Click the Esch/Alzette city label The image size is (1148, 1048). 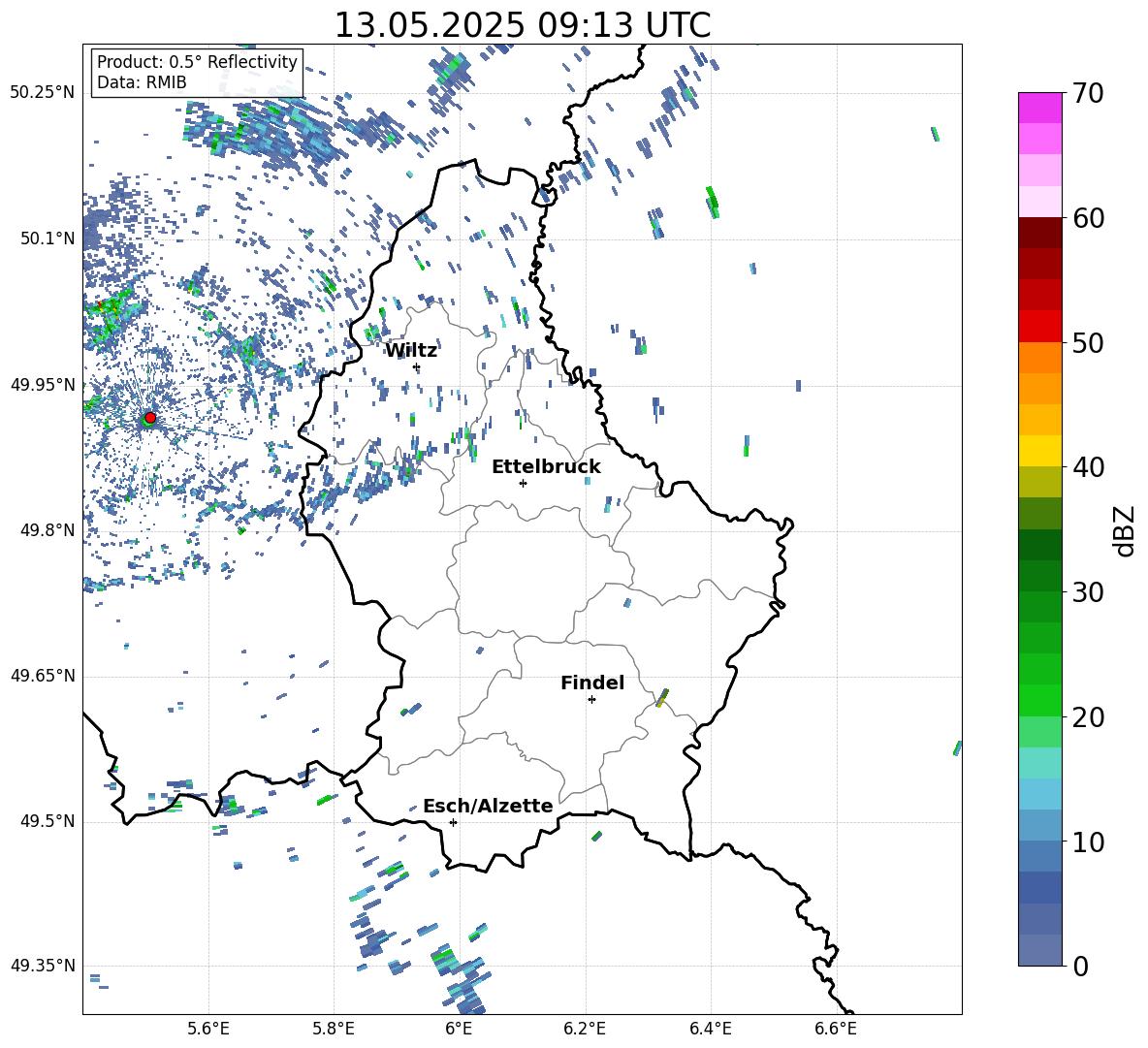coord(488,806)
